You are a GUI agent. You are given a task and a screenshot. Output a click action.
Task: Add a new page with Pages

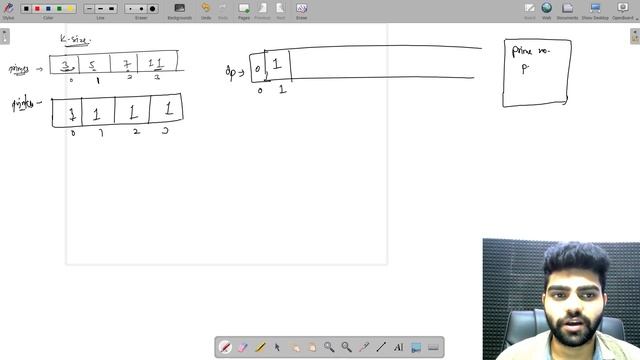pyautogui.click(x=244, y=11)
